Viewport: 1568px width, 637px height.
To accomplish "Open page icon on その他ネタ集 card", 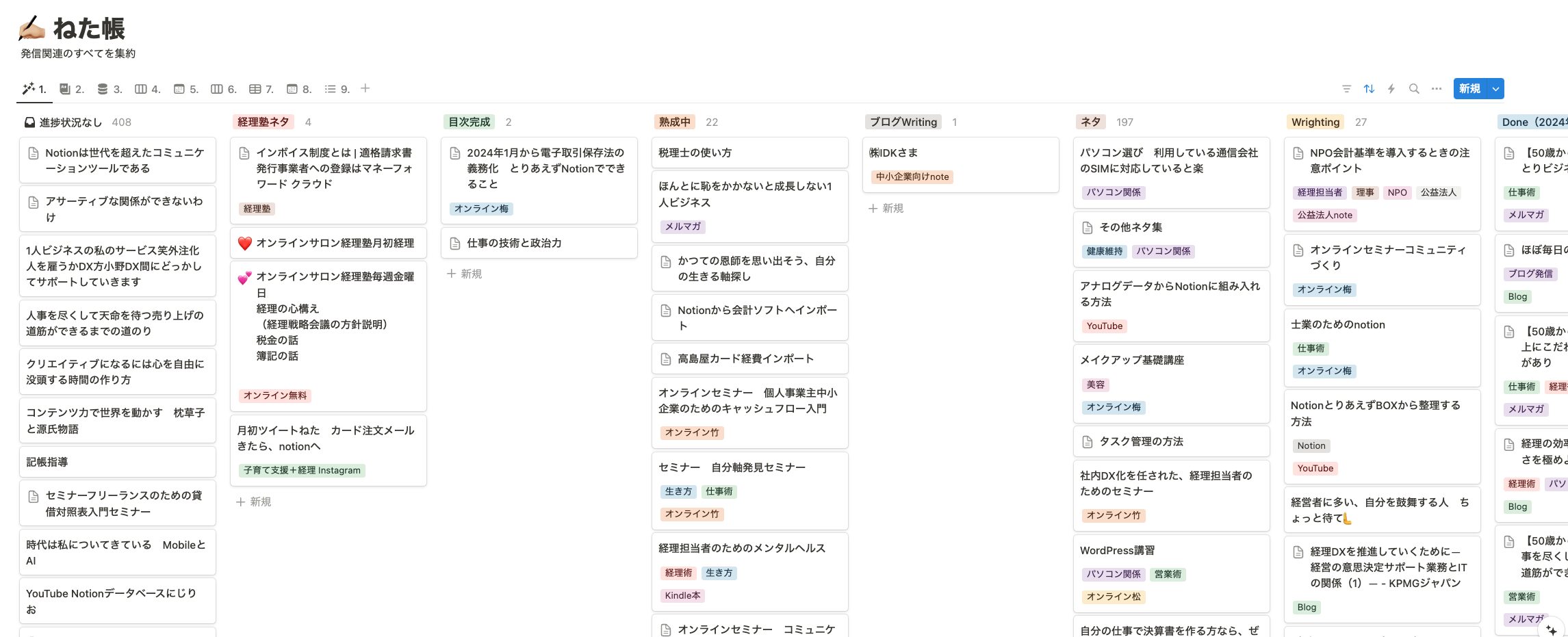I will [x=1088, y=228].
